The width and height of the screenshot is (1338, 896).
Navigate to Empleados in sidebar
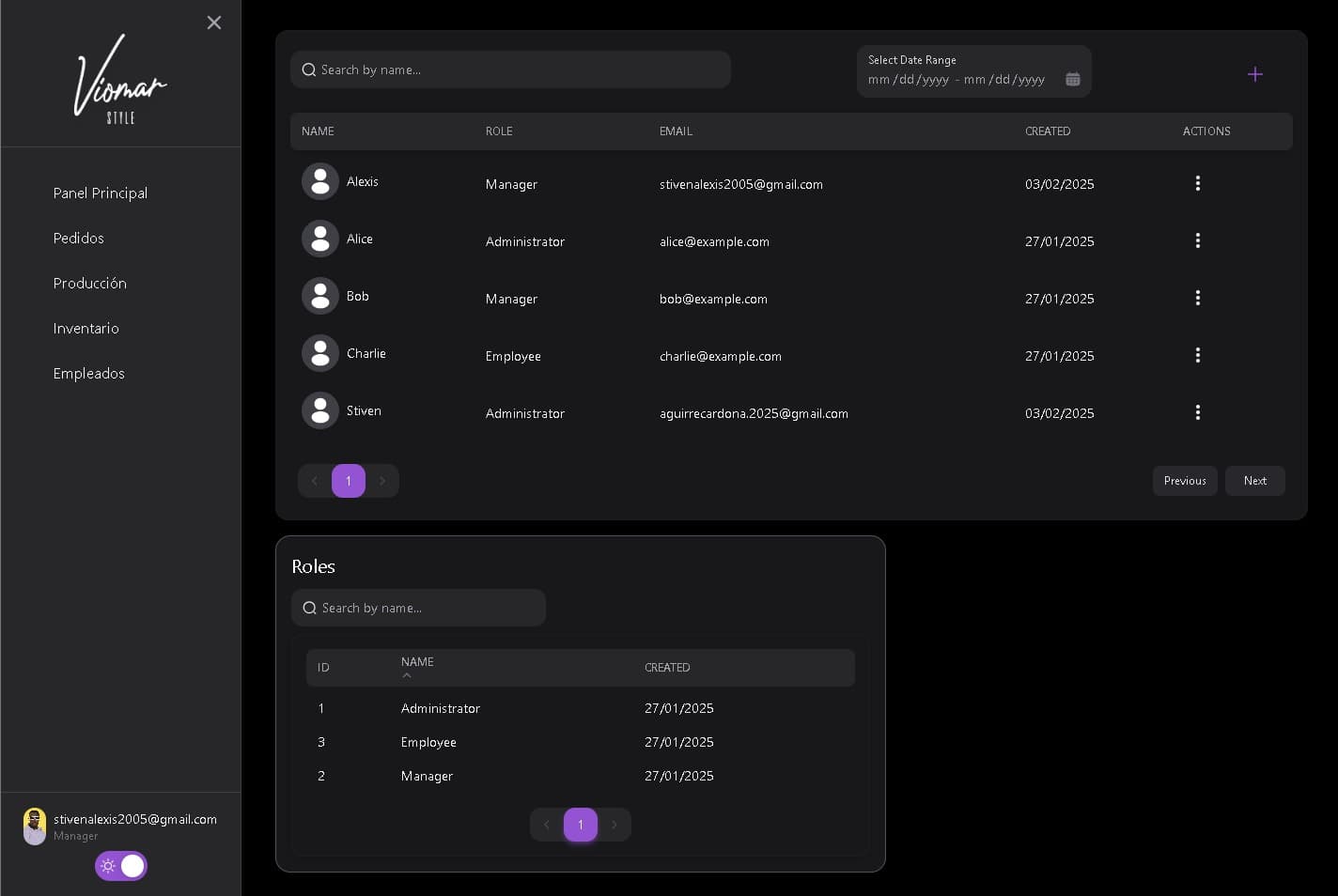pos(89,373)
